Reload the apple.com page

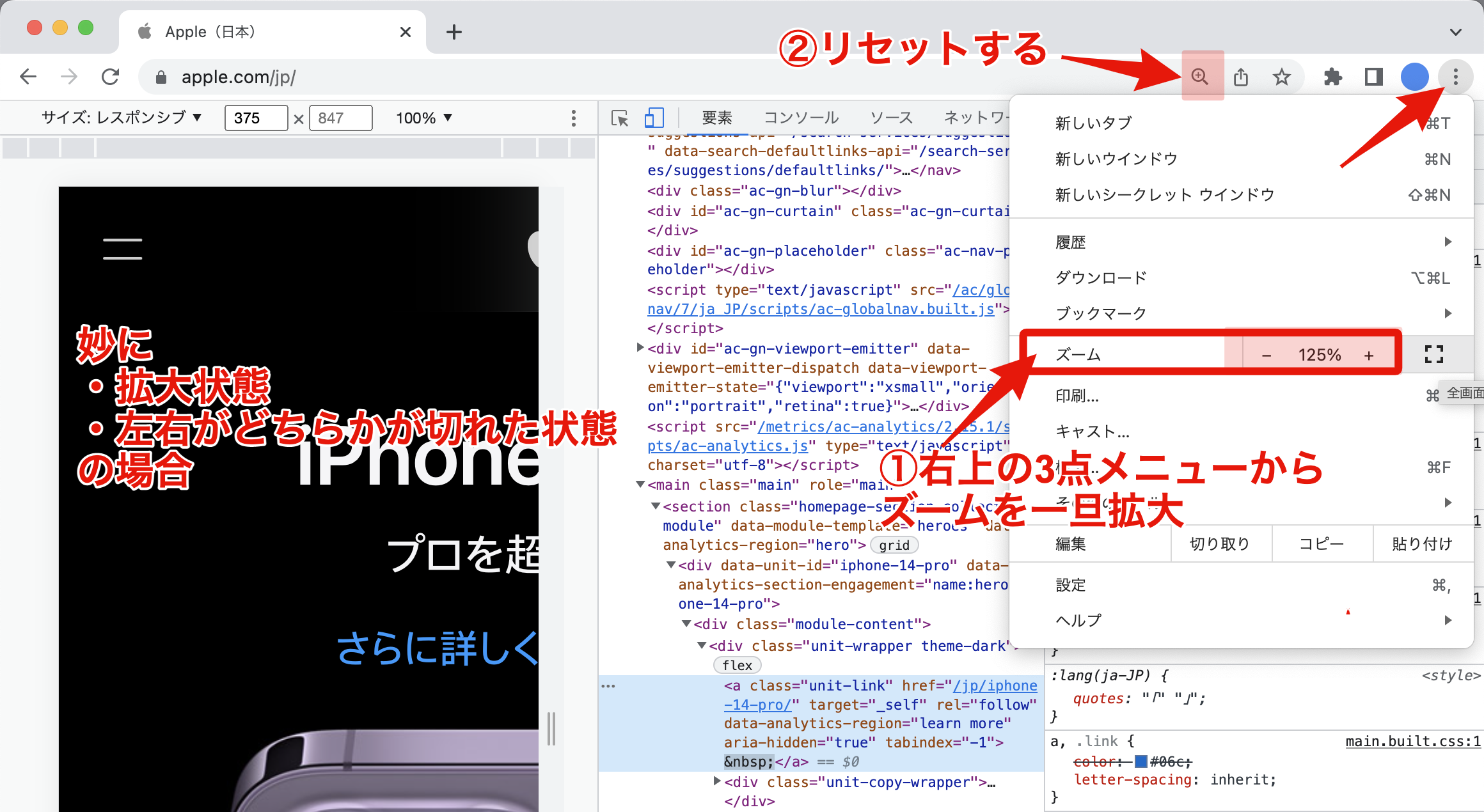[111, 77]
